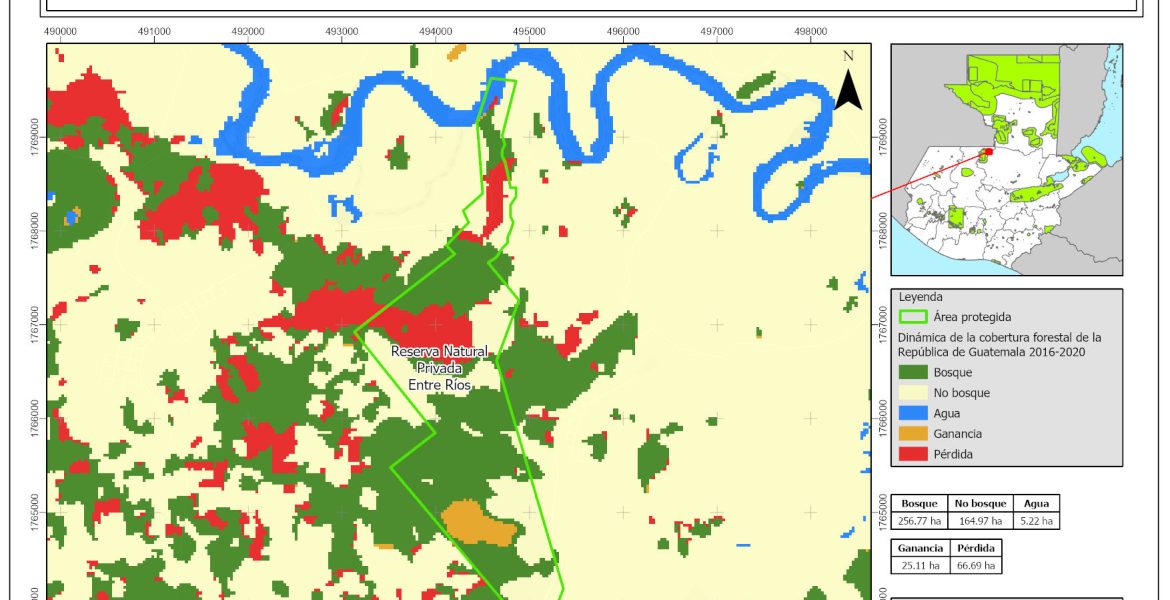Select the Pérdida 66.69 ha table cell

coord(973,566)
